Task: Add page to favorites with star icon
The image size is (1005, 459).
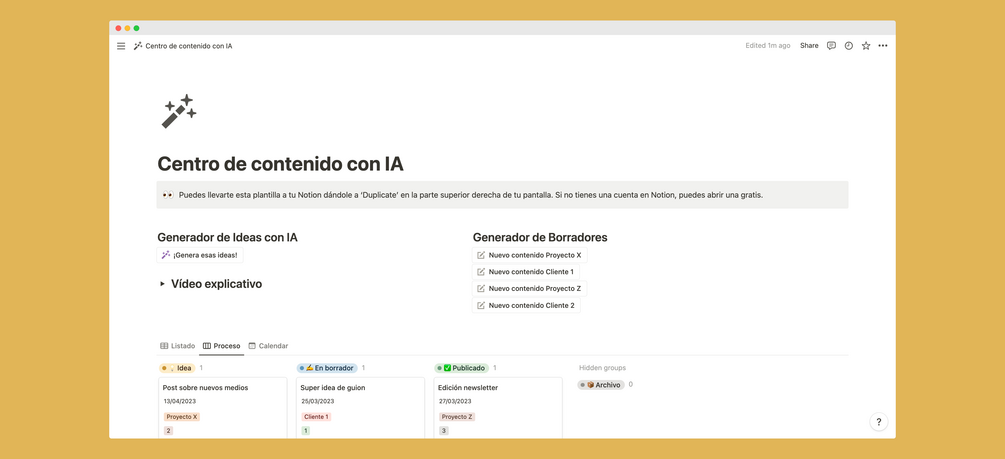Action: click(866, 46)
